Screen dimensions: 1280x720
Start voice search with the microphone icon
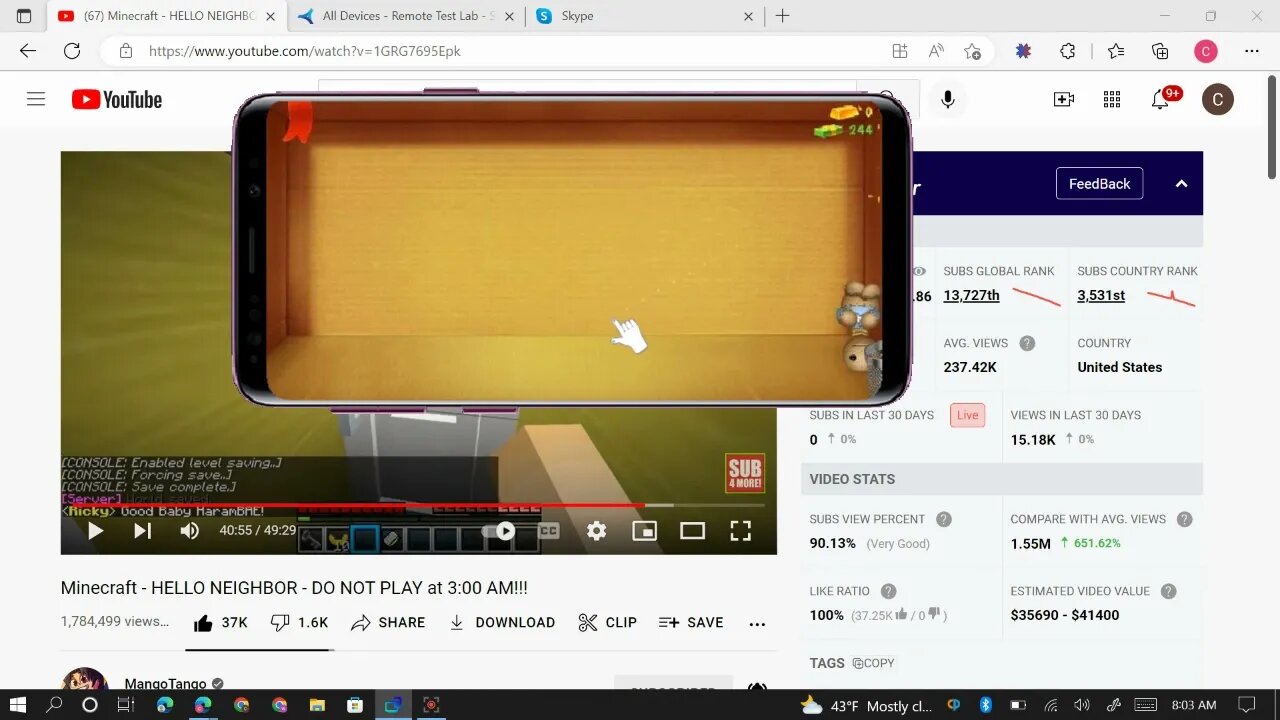(948, 99)
